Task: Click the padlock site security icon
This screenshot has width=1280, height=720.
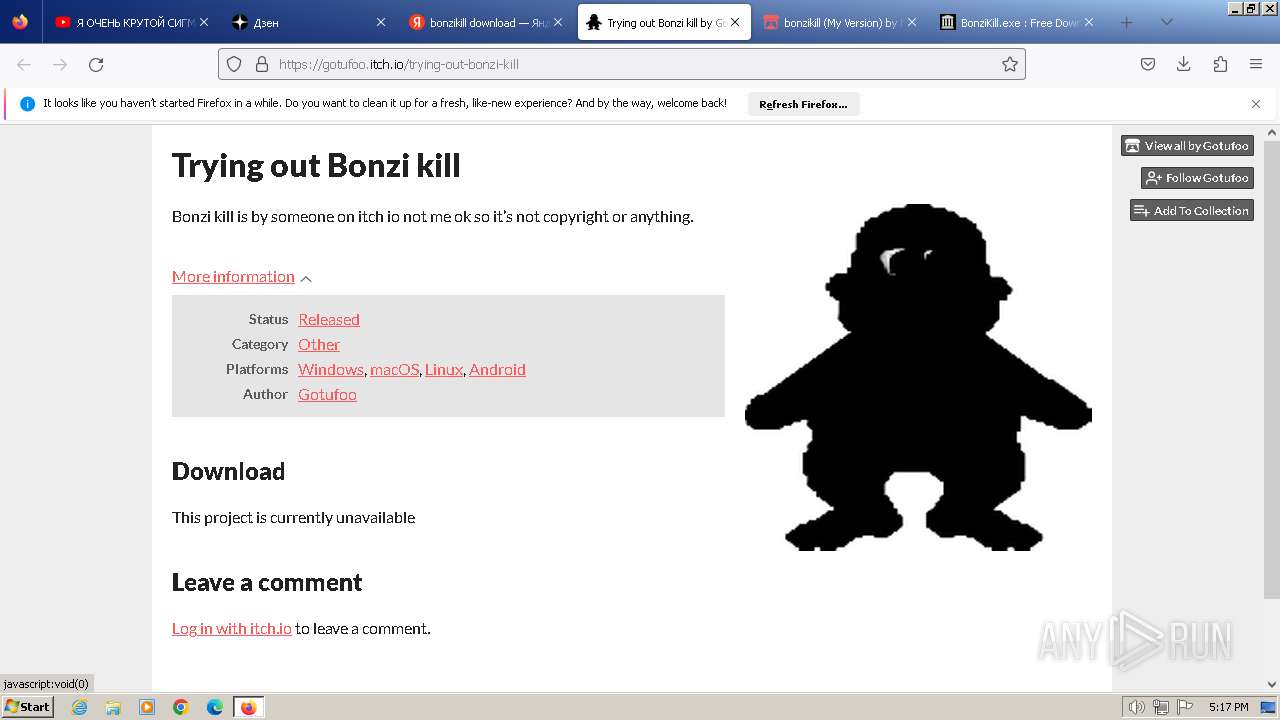Action: [x=262, y=64]
